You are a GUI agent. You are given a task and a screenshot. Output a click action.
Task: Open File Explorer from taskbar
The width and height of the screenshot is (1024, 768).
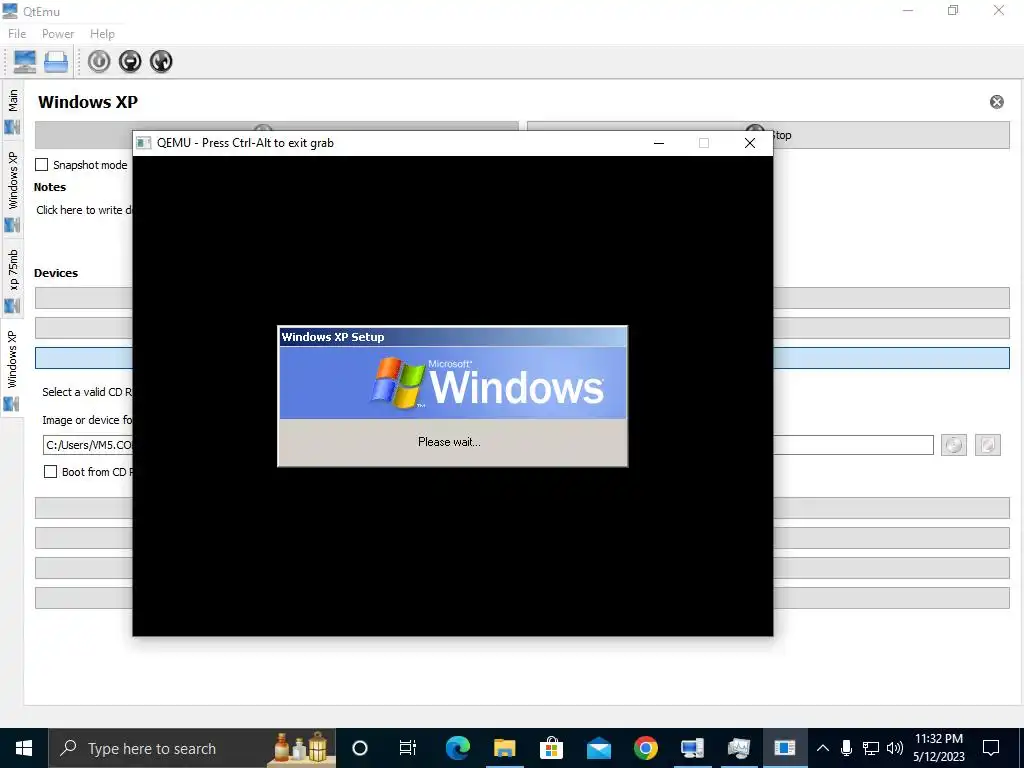(x=504, y=748)
